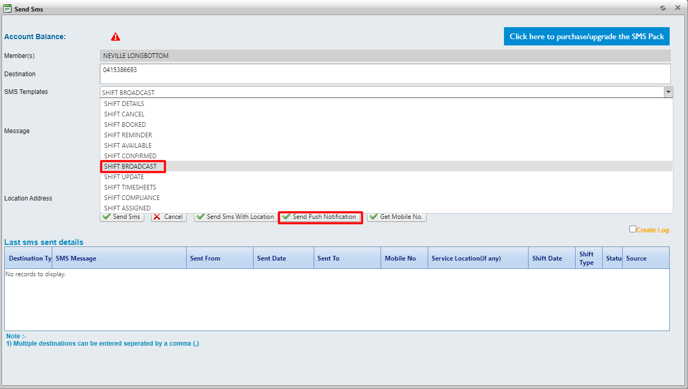
Task: Click the Destination phone number field
Action: click(x=385, y=74)
